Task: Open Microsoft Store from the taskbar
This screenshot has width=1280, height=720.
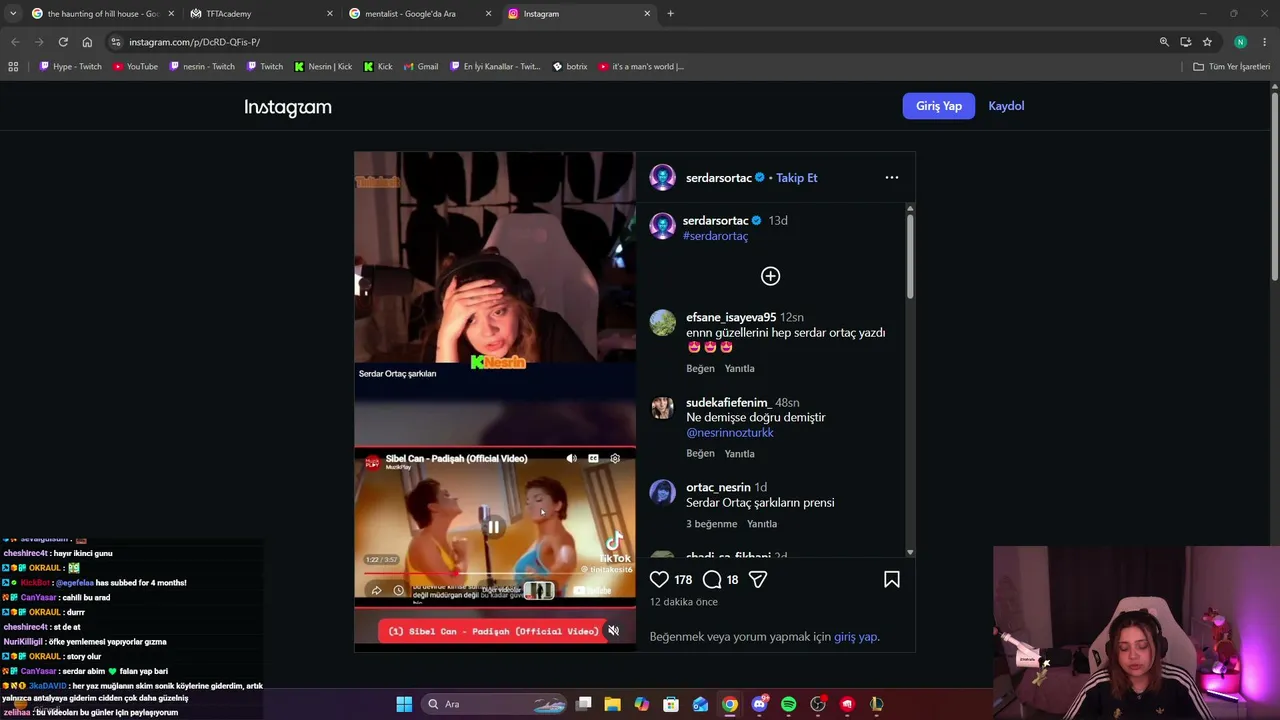Action: pos(672,704)
